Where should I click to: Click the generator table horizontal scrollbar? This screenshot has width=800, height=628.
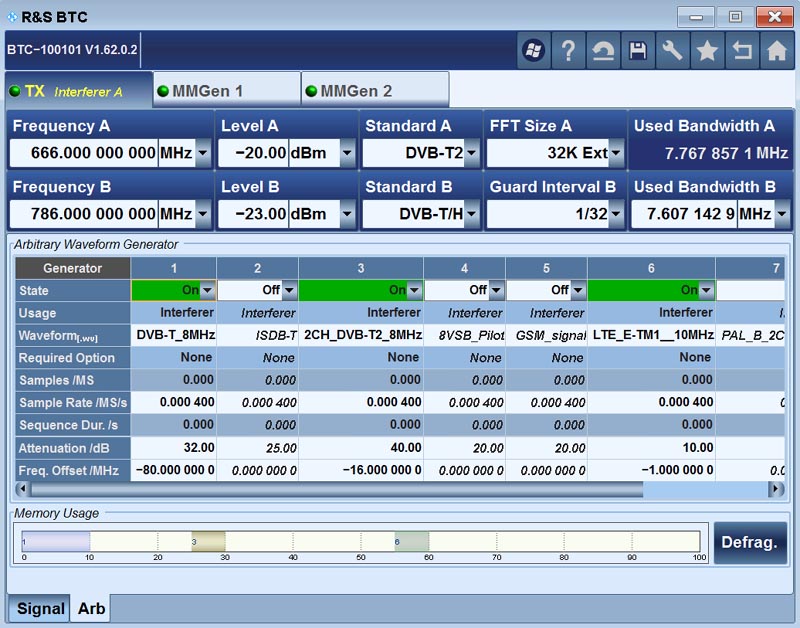click(x=337, y=489)
